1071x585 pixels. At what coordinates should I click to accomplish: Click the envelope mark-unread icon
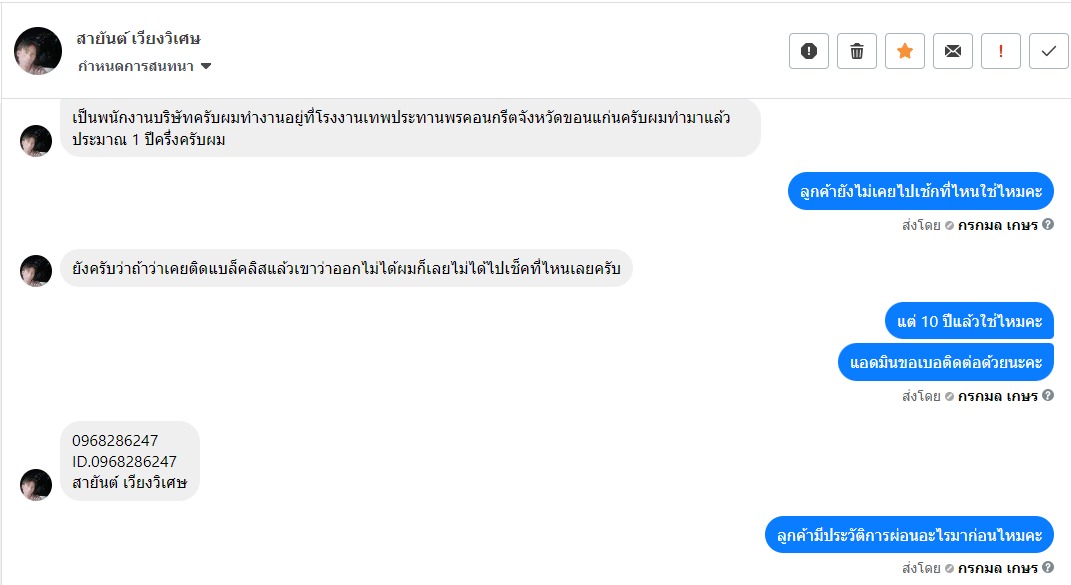click(953, 51)
